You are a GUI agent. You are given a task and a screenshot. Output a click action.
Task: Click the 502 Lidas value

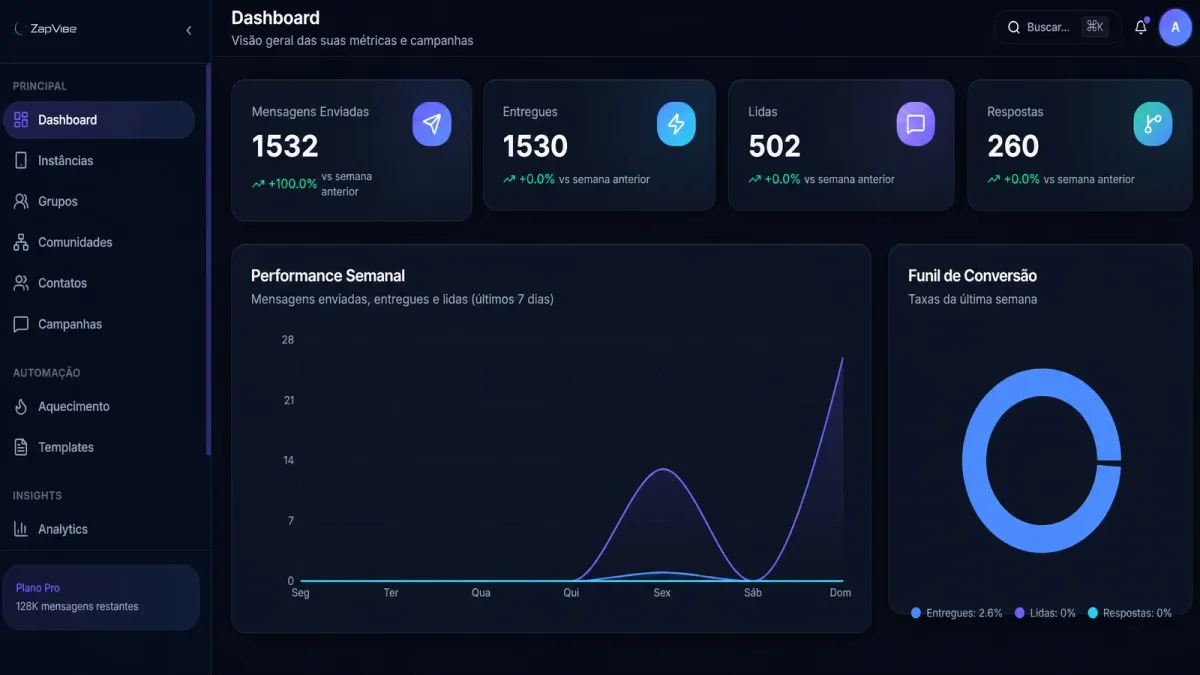point(774,147)
